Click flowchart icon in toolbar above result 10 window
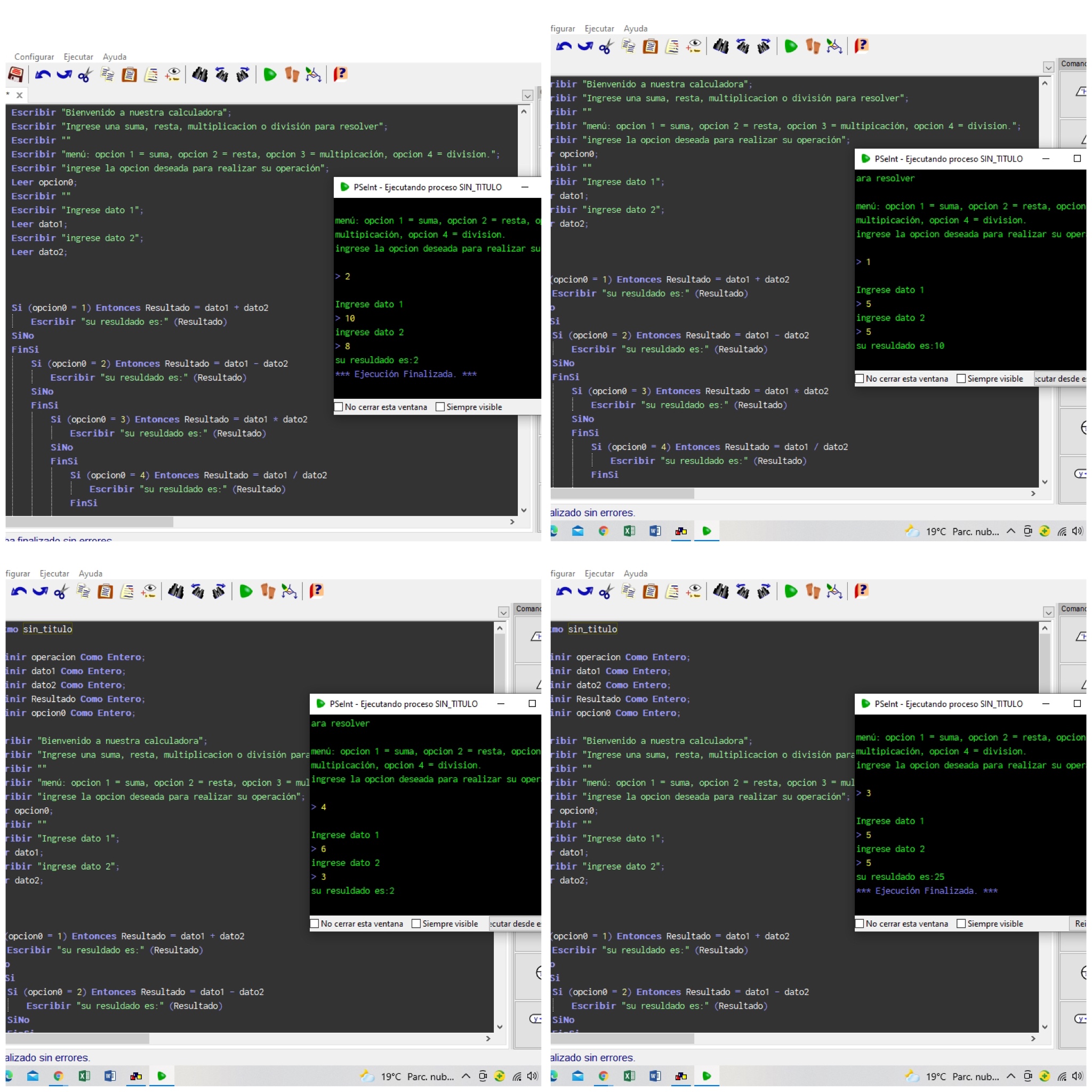Viewport: 1092px width, 1092px height. click(834, 46)
